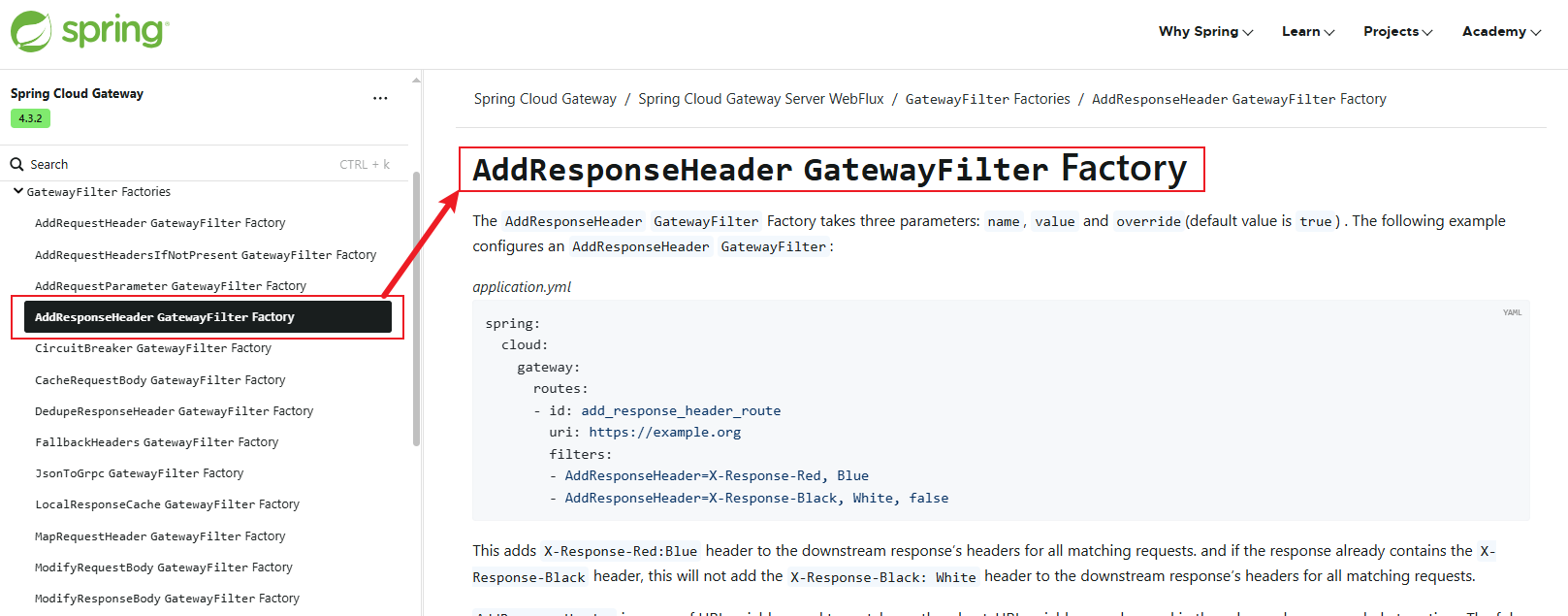Click the application.yml caption
Screen dimensions: 1568x616
click(522, 287)
